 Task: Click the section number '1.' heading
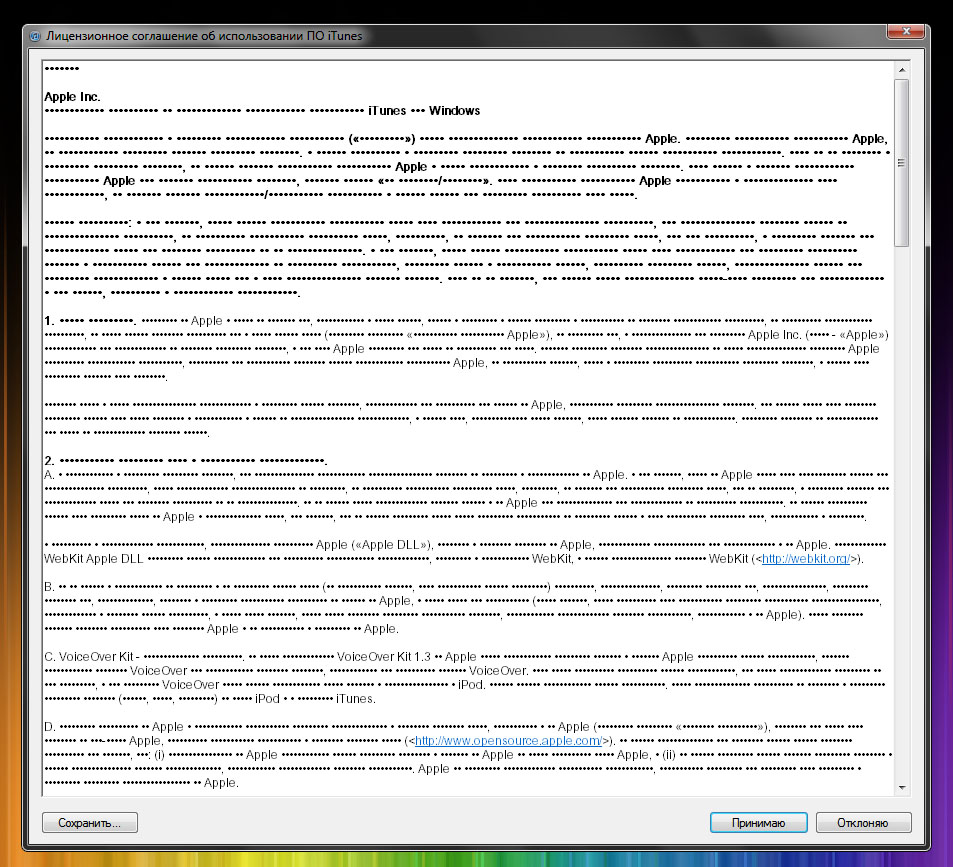(49, 320)
